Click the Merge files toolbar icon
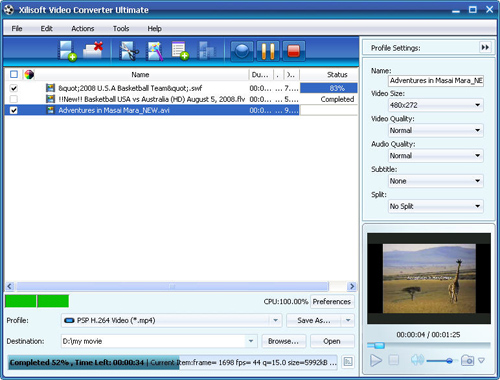The height and width of the screenshot is (380, 500). point(206,51)
